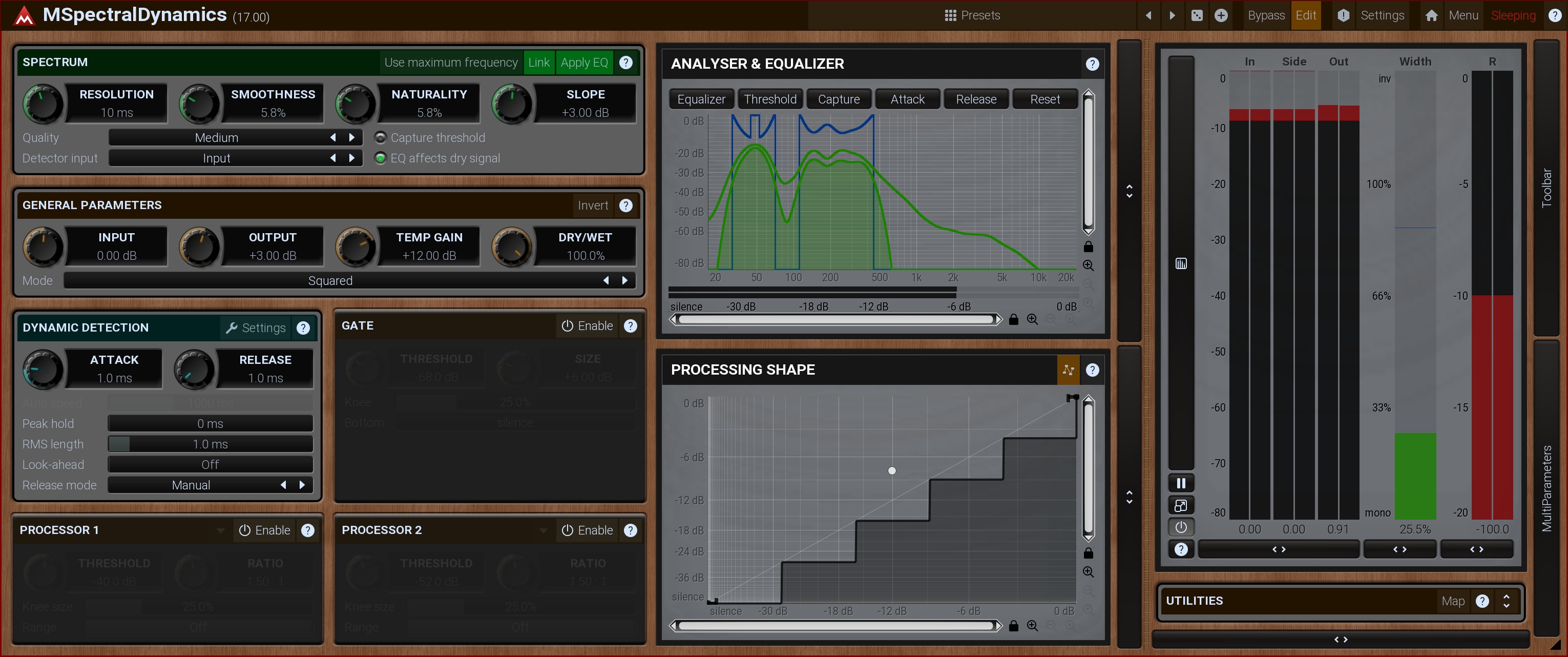Open the Mode selector showing Squared
Viewport: 1568px width, 657px height.
pos(330,281)
